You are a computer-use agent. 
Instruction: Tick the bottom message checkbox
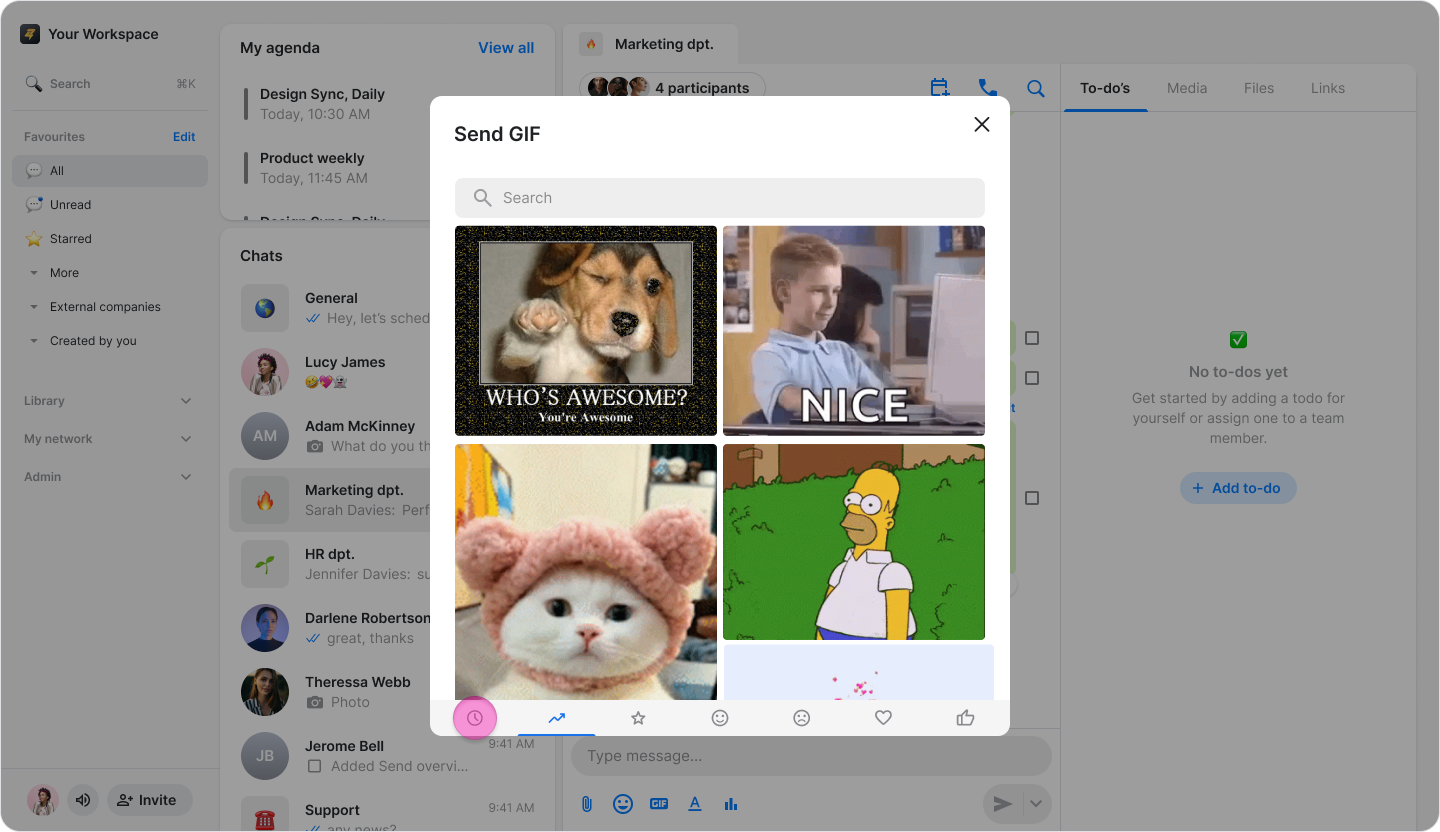(x=1032, y=498)
